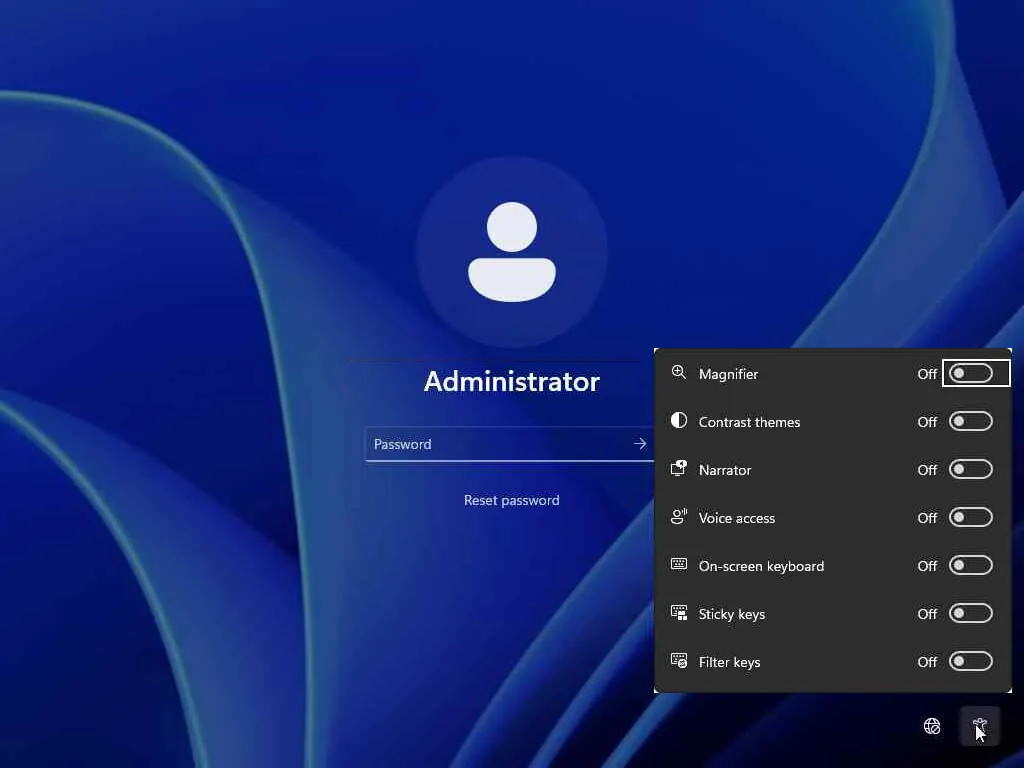This screenshot has height=768, width=1024.
Task: Turn on the Magnifier toggle
Action: [x=971, y=374]
